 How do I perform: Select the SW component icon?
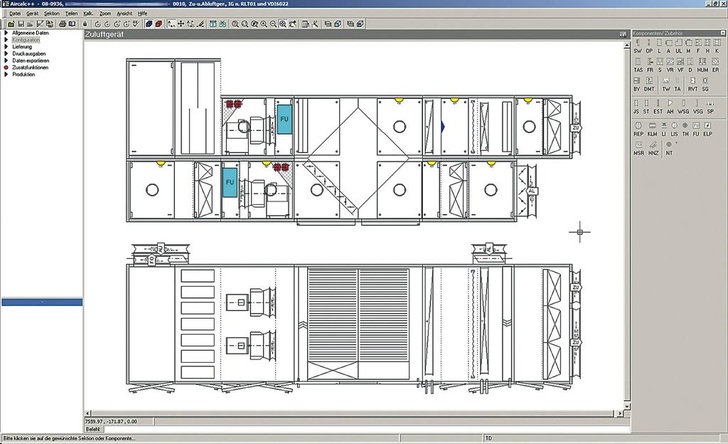click(637, 49)
